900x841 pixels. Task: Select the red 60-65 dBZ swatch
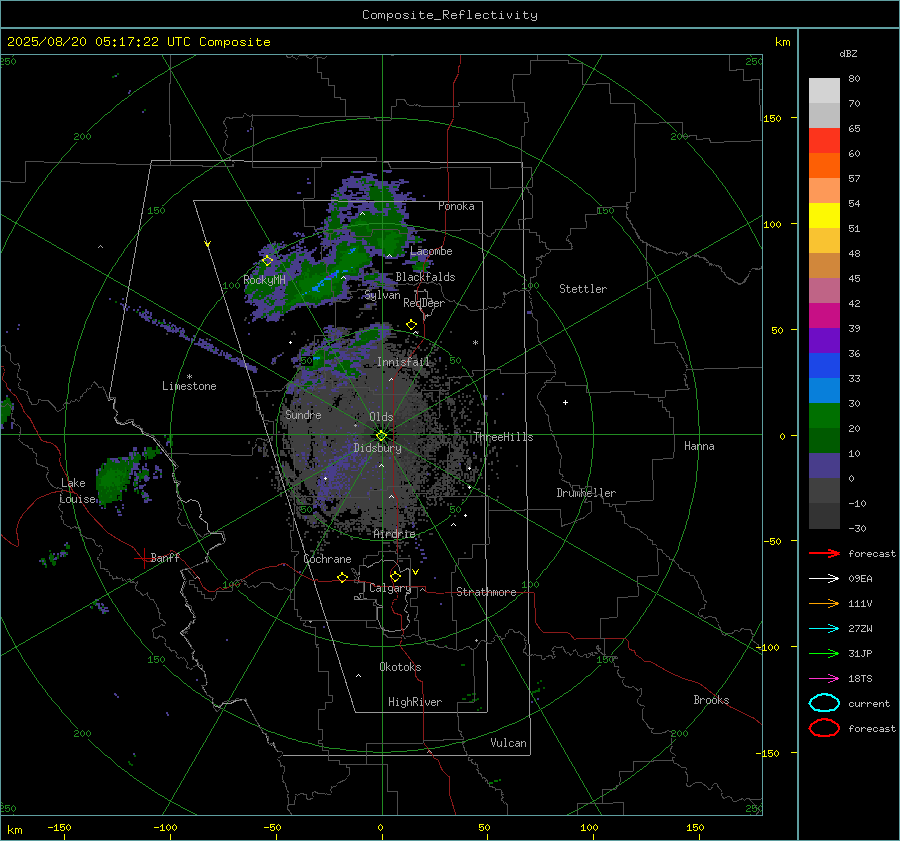824,141
